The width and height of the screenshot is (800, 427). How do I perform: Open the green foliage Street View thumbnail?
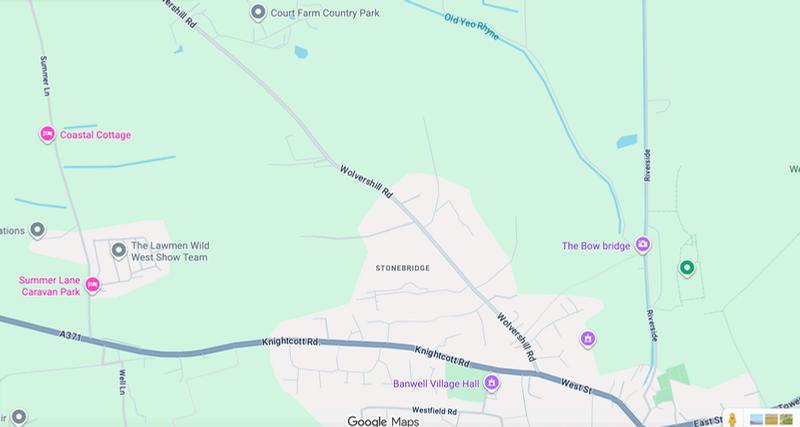click(x=786, y=419)
